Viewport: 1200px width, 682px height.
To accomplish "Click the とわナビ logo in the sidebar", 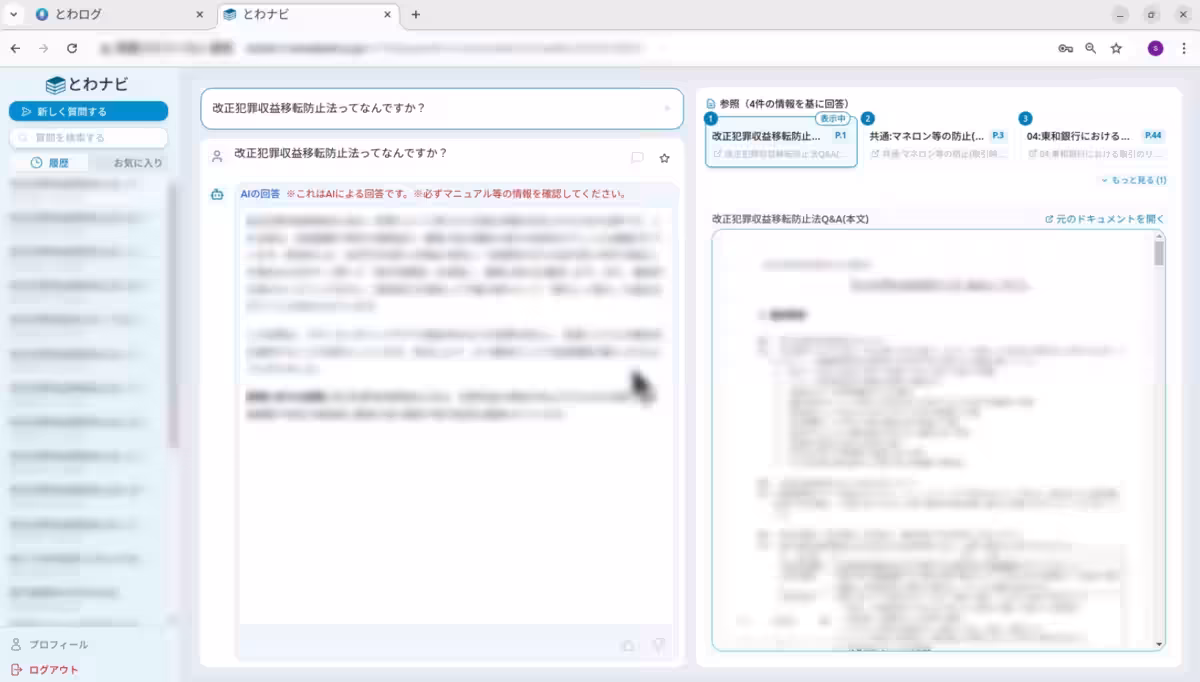I will pos(88,85).
